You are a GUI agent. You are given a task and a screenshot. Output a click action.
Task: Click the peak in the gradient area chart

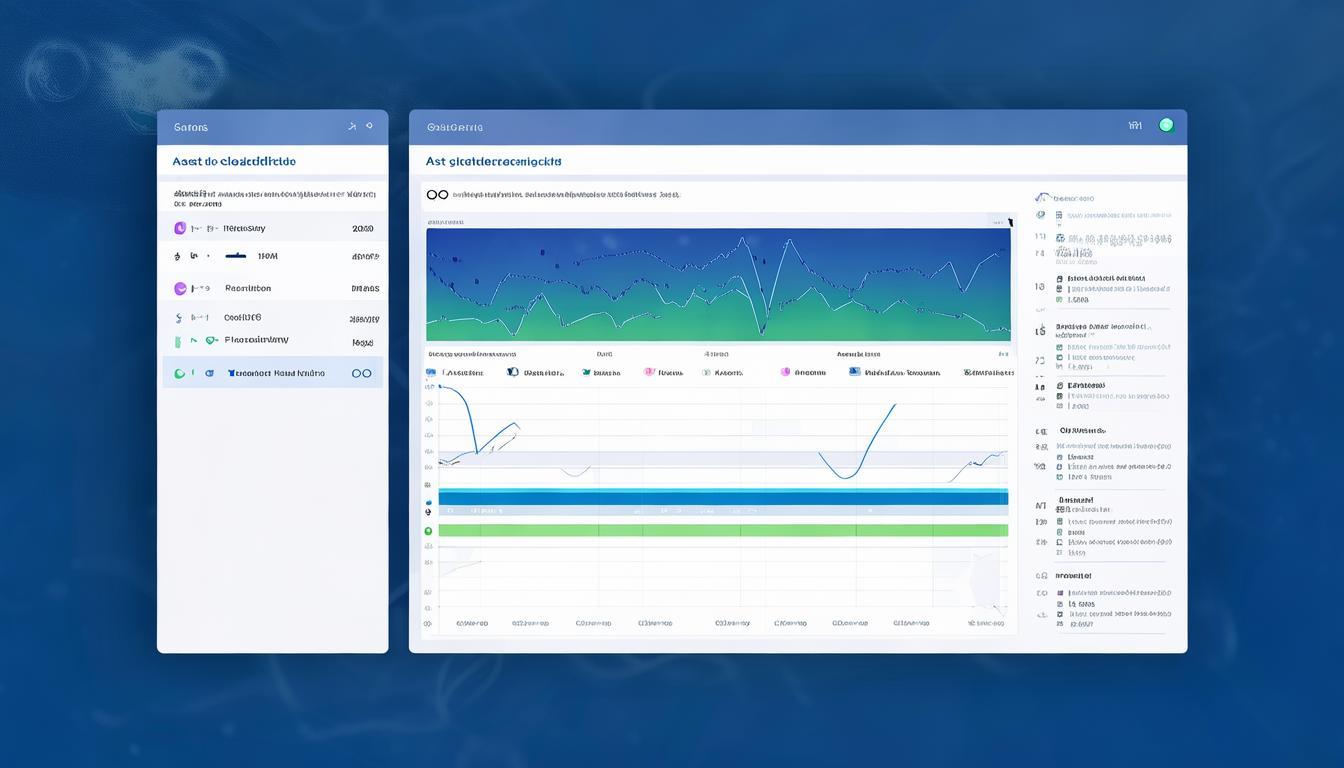coord(744,238)
